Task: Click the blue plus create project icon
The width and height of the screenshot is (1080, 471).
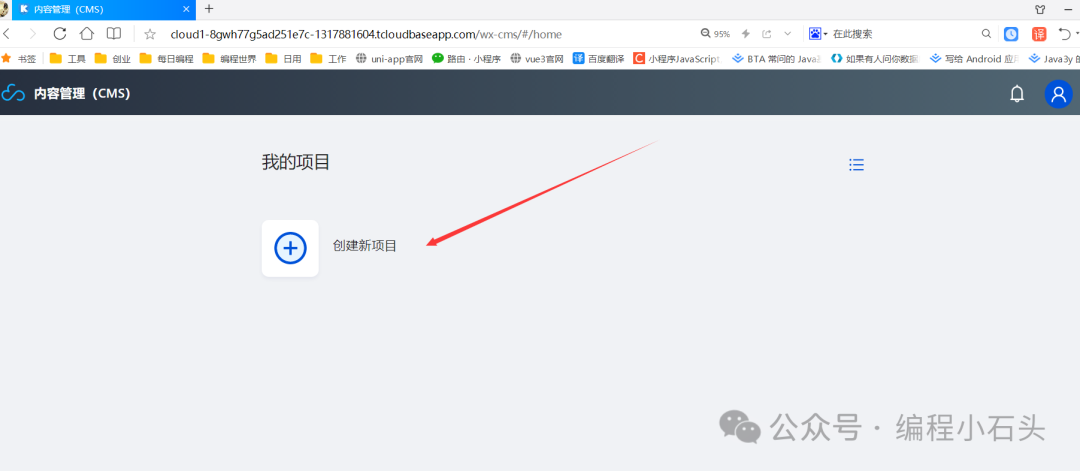Action: tap(290, 248)
